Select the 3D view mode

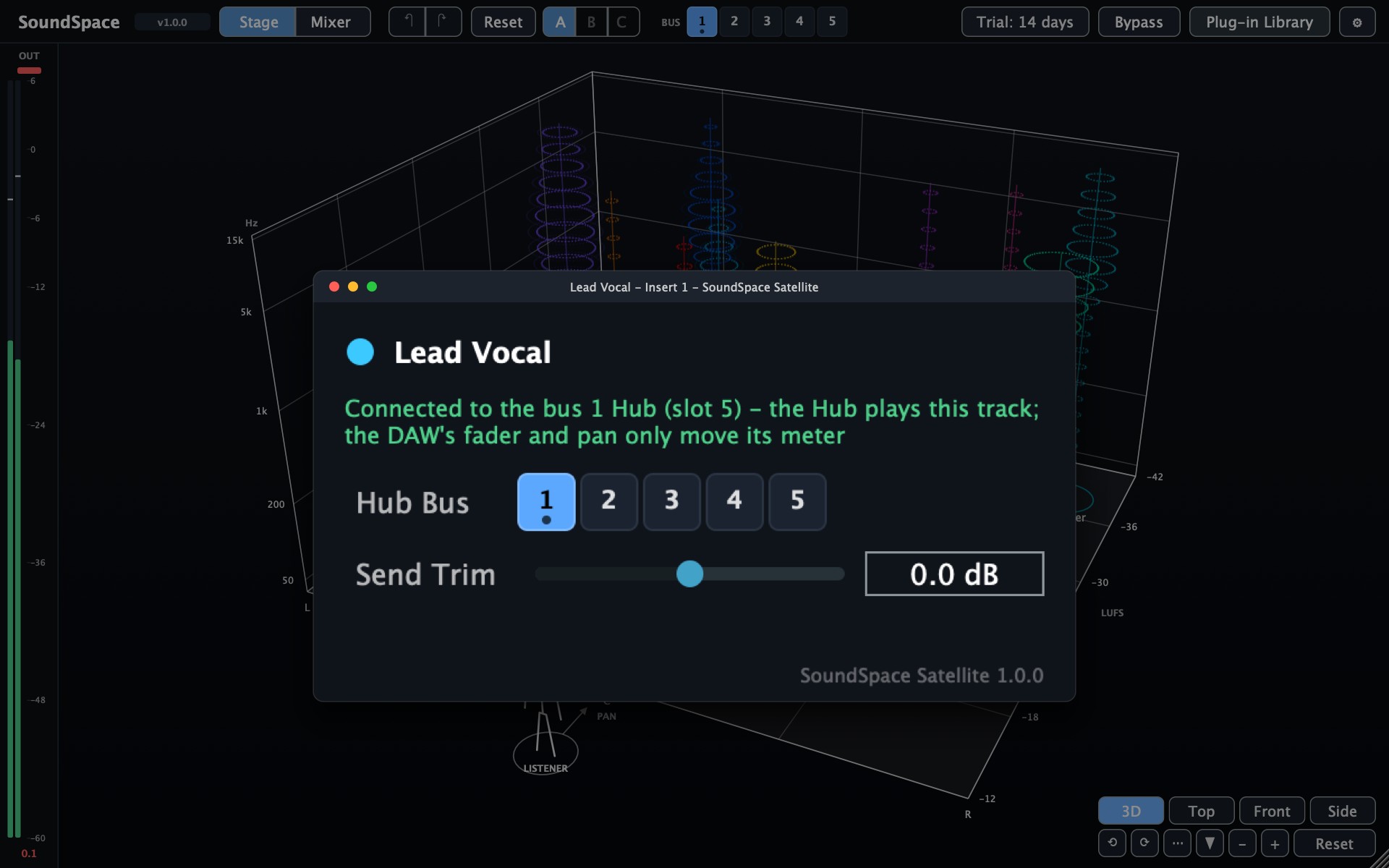coord(1131,811)
